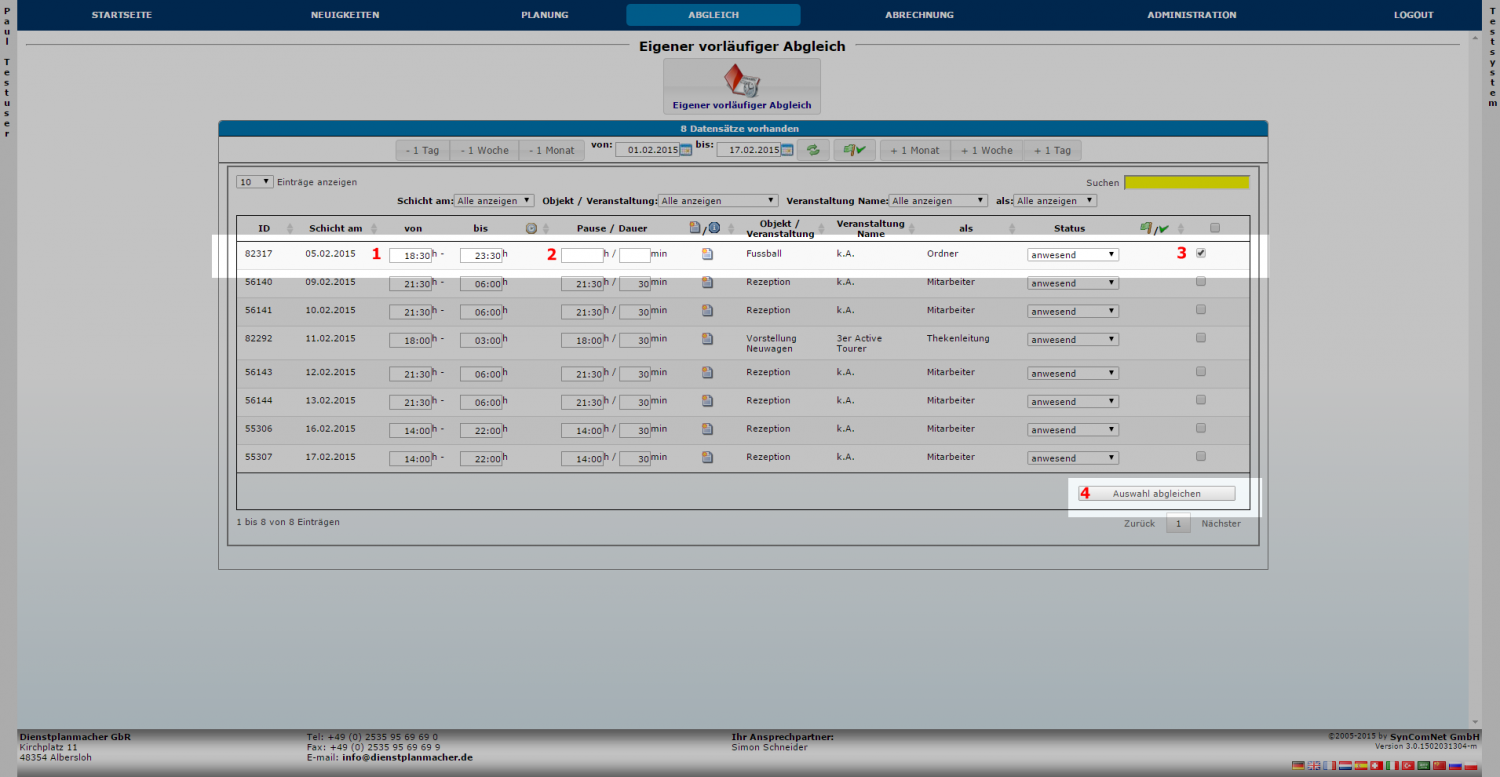Switch language with the French flag
This screenshot has width=1500, height=777.
pos(1330,765)
